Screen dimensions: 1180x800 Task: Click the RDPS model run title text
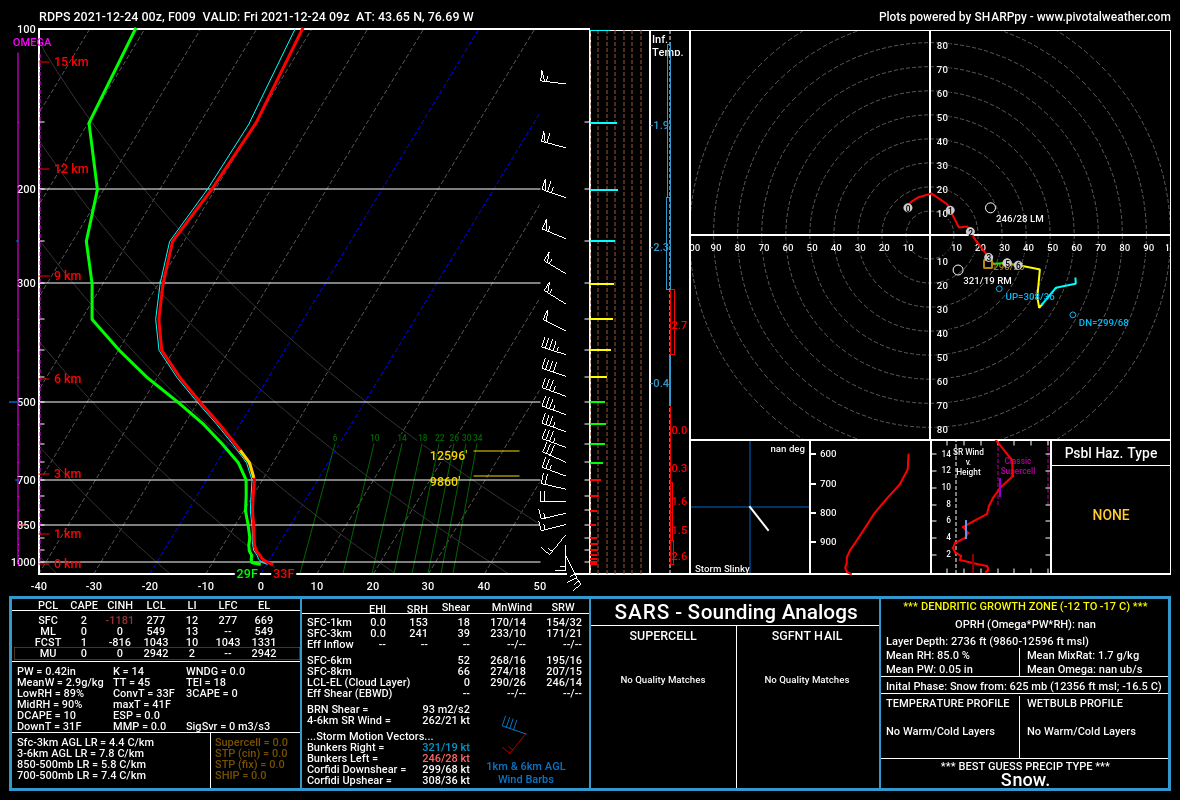click(257, 17)
